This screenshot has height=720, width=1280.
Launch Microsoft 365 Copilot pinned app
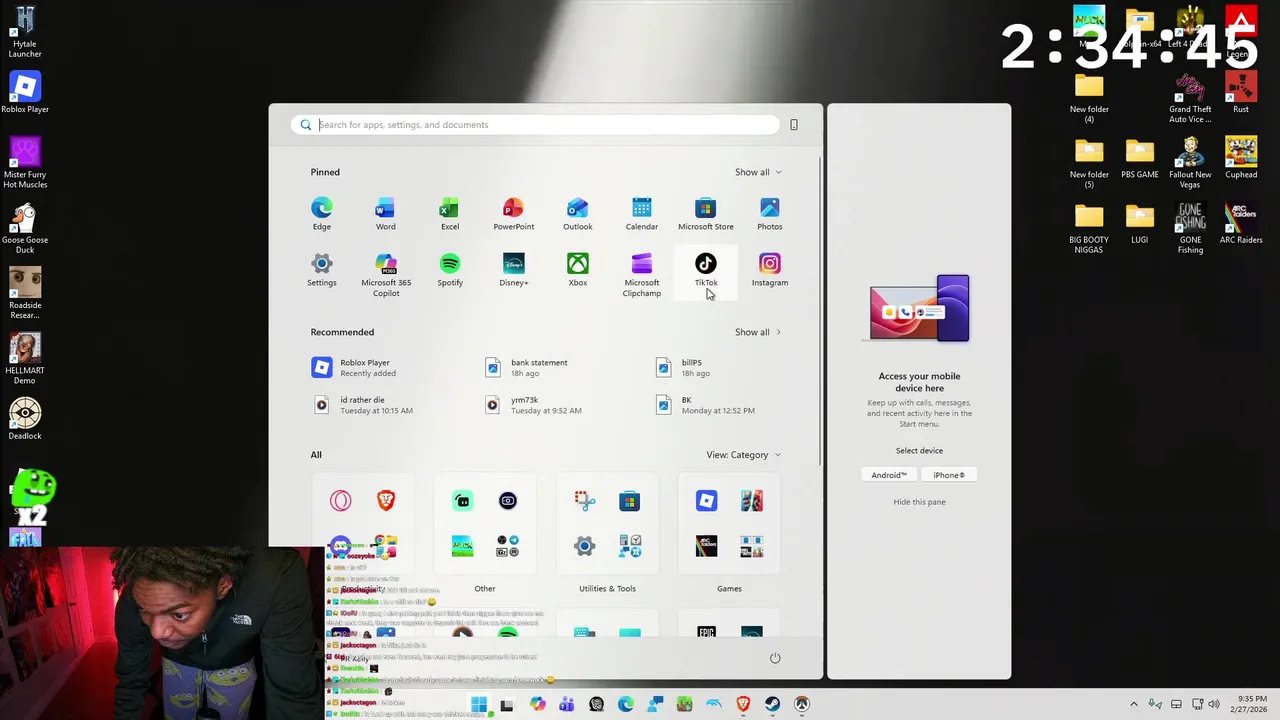385,274
